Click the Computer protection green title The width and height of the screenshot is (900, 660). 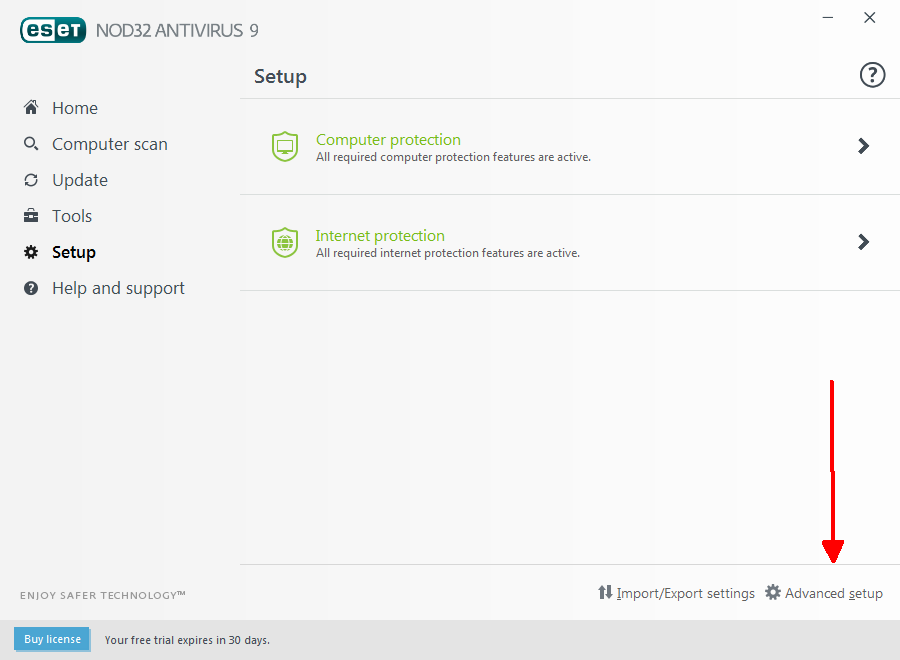[x=388, y=139]
